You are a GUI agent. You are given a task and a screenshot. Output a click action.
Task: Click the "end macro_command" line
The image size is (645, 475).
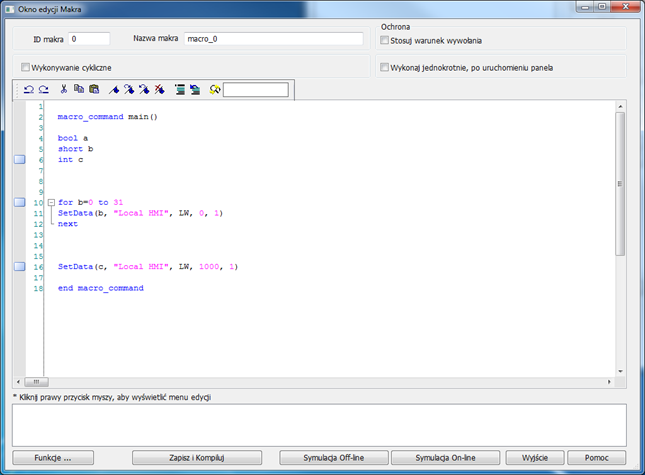point(101,288)
